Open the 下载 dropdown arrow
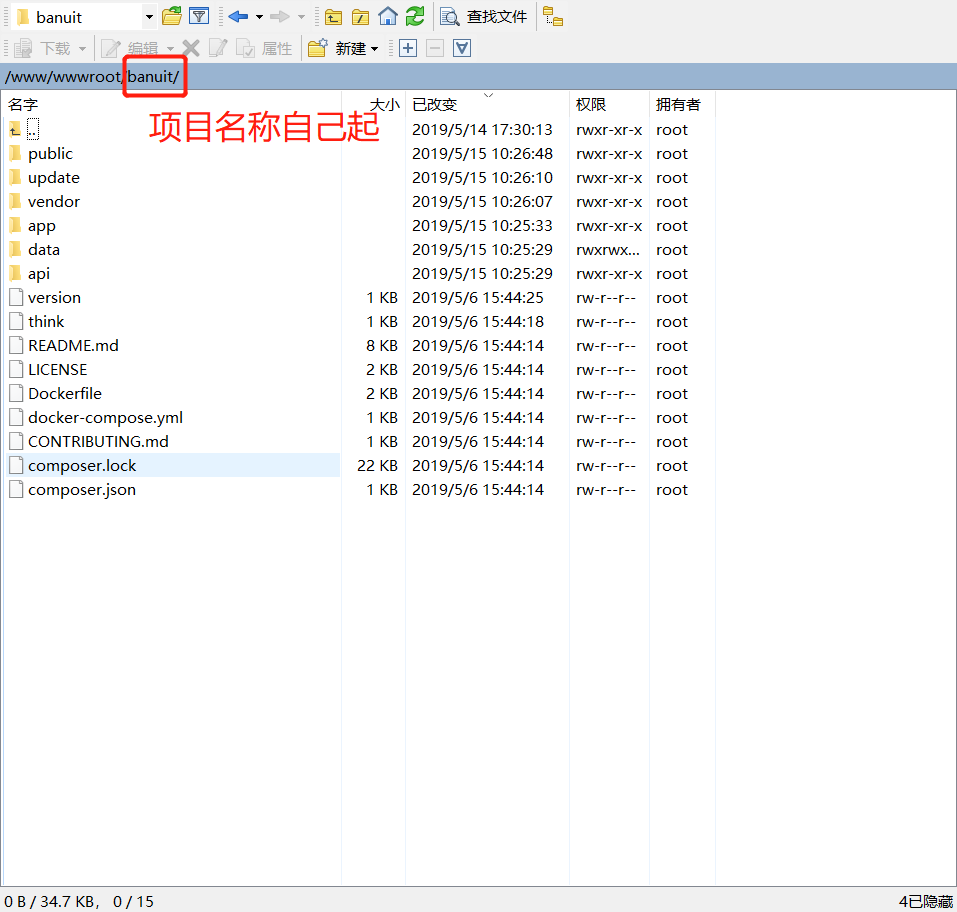This screenshot has width=957, height=912. coord(80,47)
